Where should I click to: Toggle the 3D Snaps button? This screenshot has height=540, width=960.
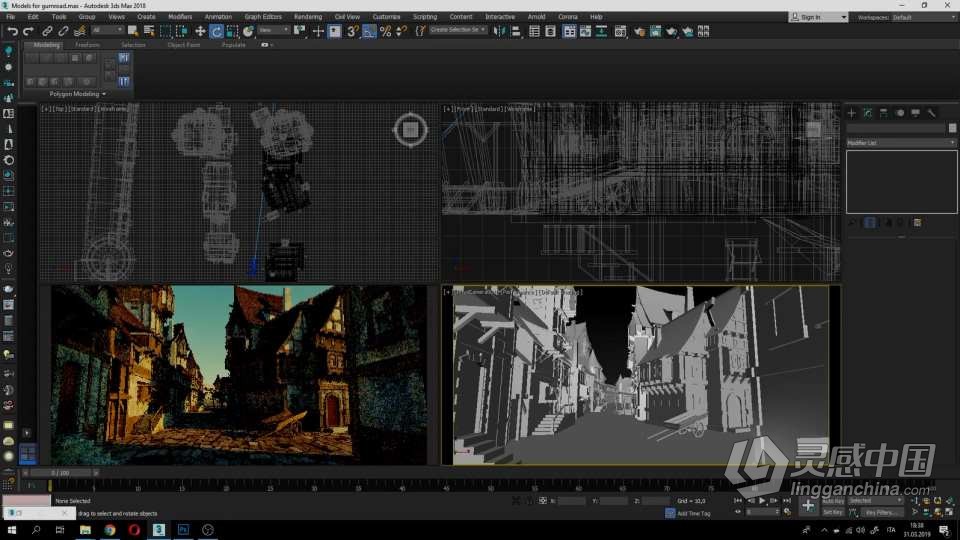[353, 31]
